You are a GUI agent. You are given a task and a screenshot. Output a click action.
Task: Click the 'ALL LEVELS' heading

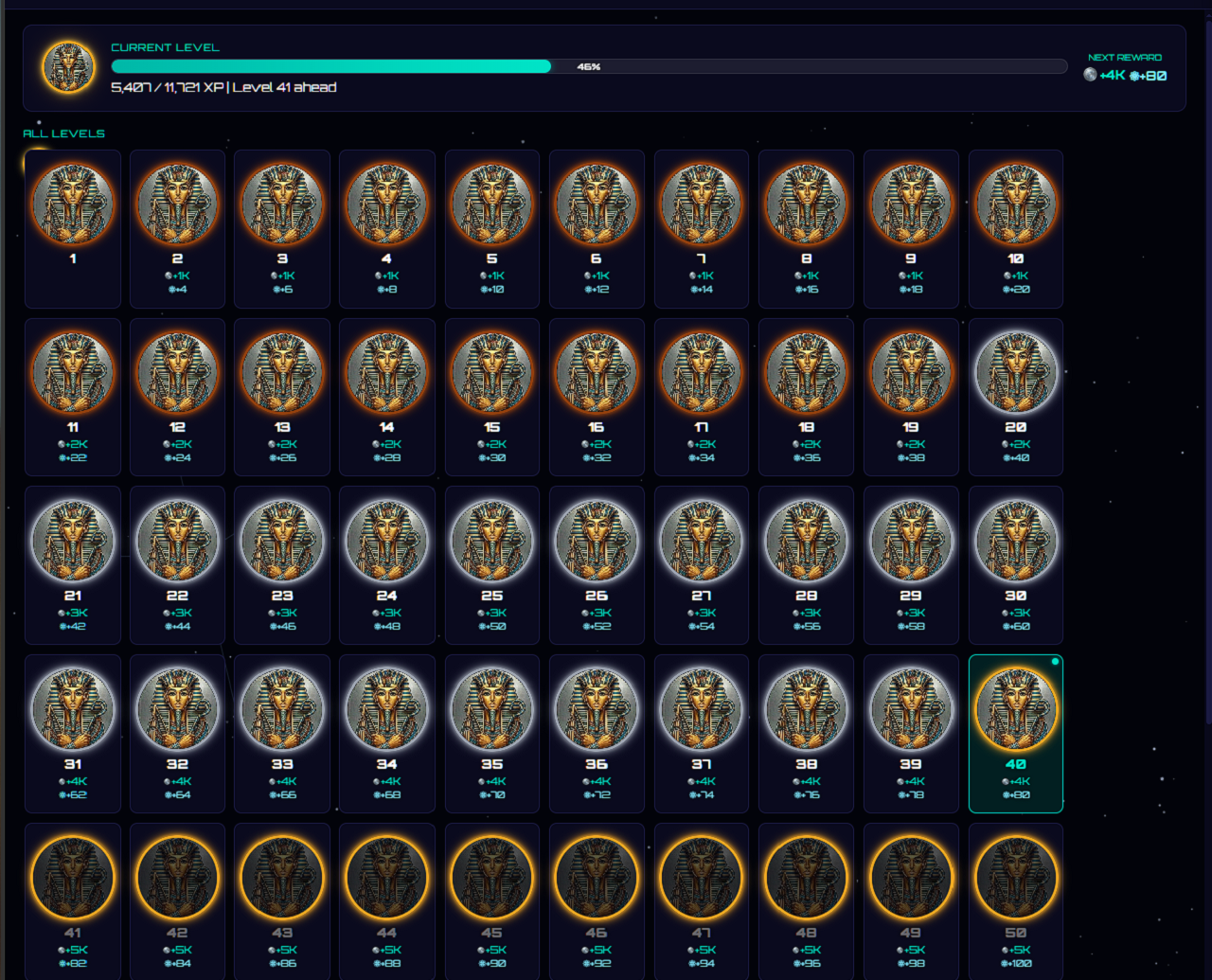click(63, 134)
